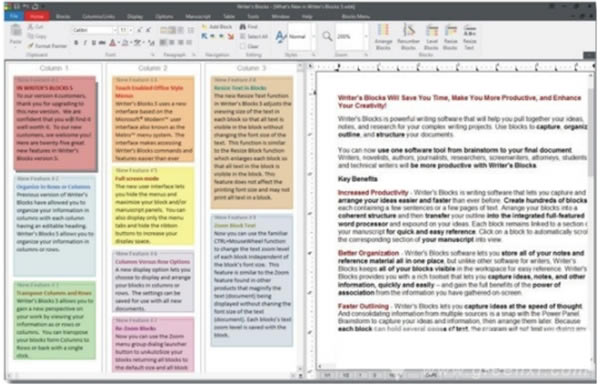
Task: Open the font color picker arrow
Action: tap(118, 42)
